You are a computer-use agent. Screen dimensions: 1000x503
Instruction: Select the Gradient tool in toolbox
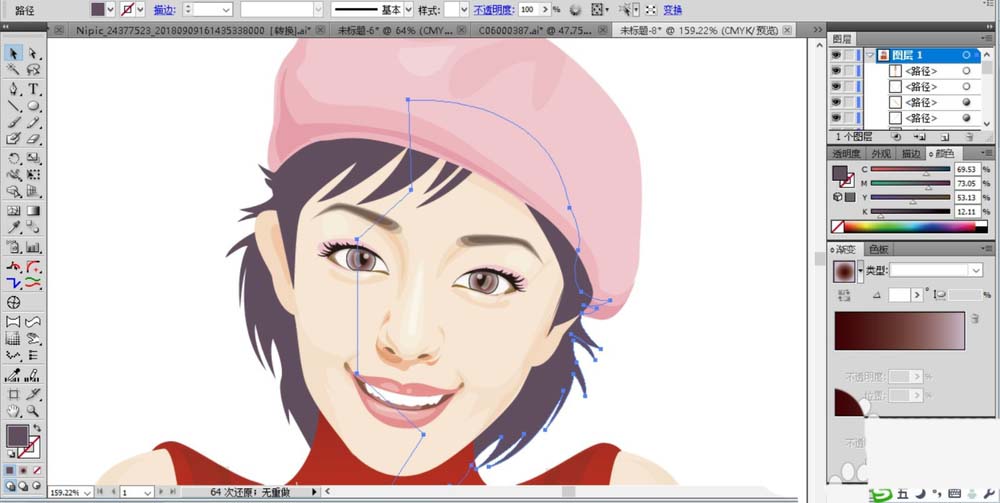coord(33,210)
